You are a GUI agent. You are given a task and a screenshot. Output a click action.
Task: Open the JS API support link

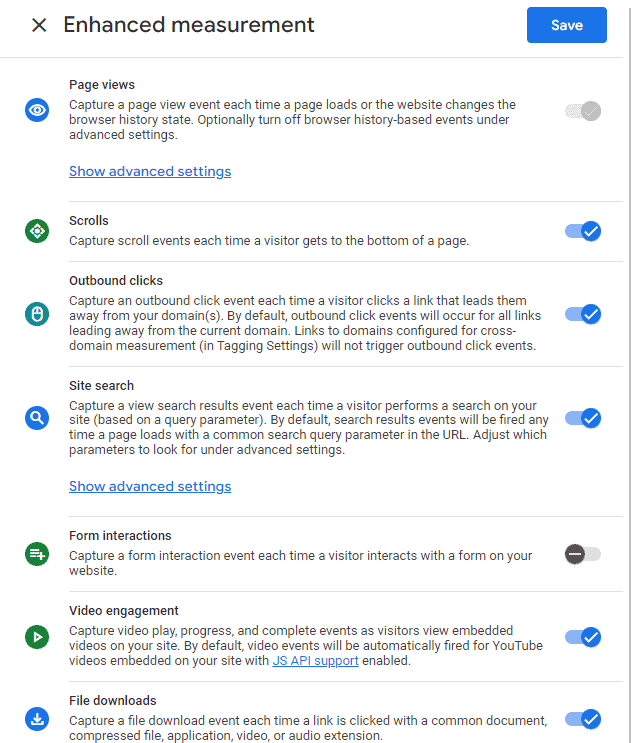[x=315, y=660]
